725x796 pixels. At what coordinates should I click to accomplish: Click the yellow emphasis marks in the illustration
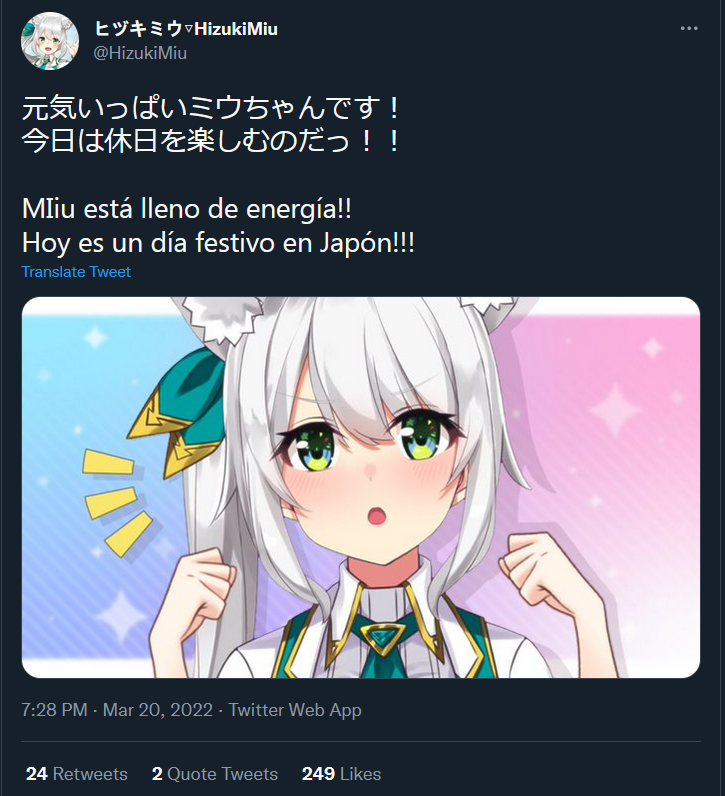pyautogui.click(x=117, y=501)
